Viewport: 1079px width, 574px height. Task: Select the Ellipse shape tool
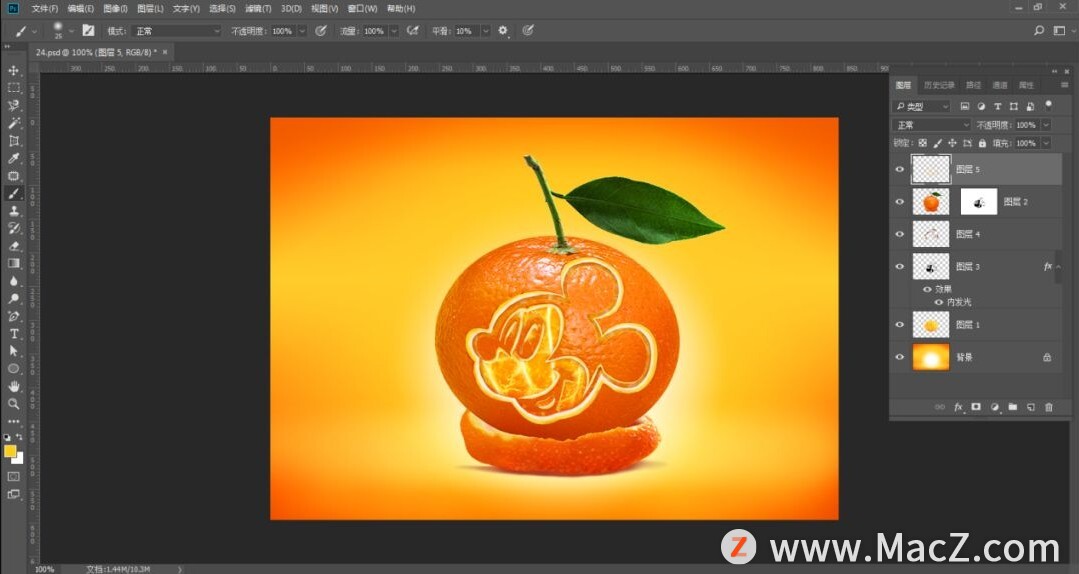[x=13, y=369]
